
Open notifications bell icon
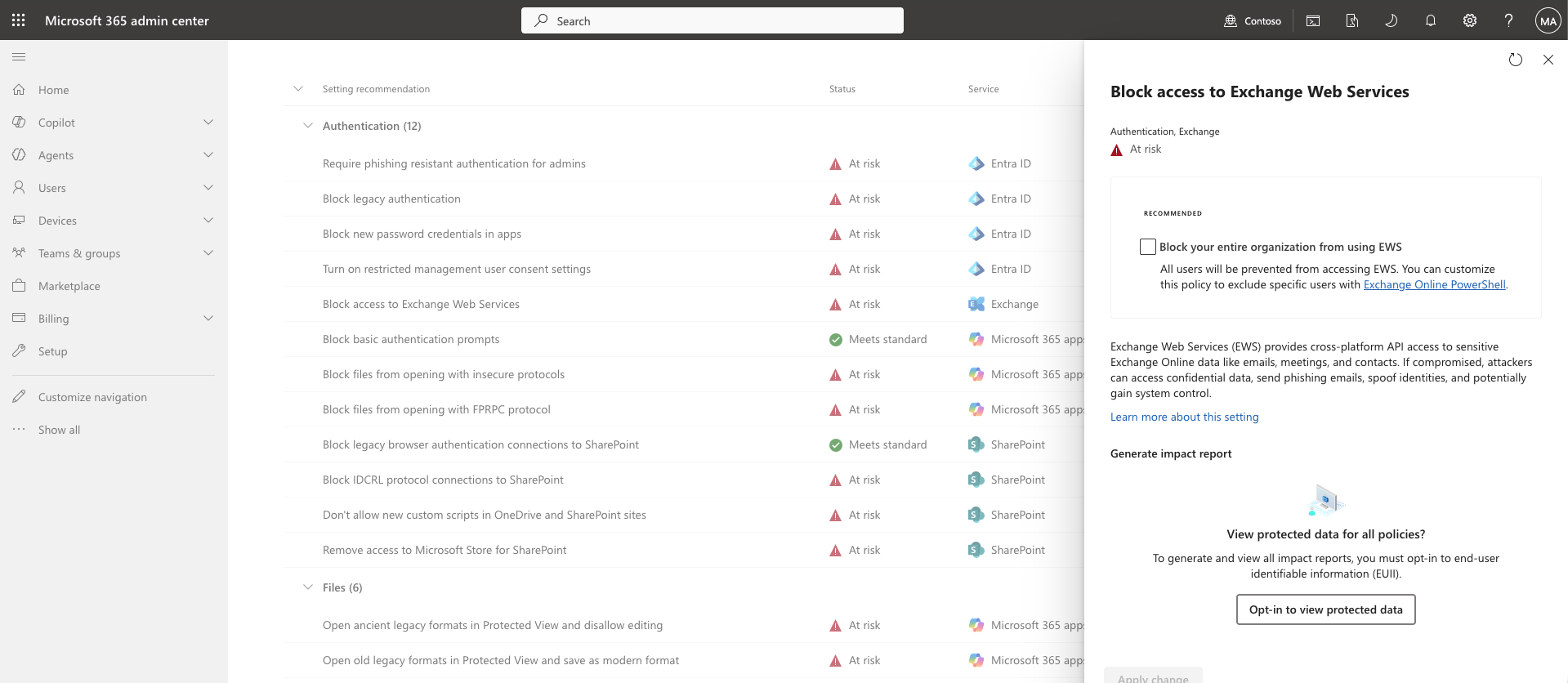[x=1431, y=20]
